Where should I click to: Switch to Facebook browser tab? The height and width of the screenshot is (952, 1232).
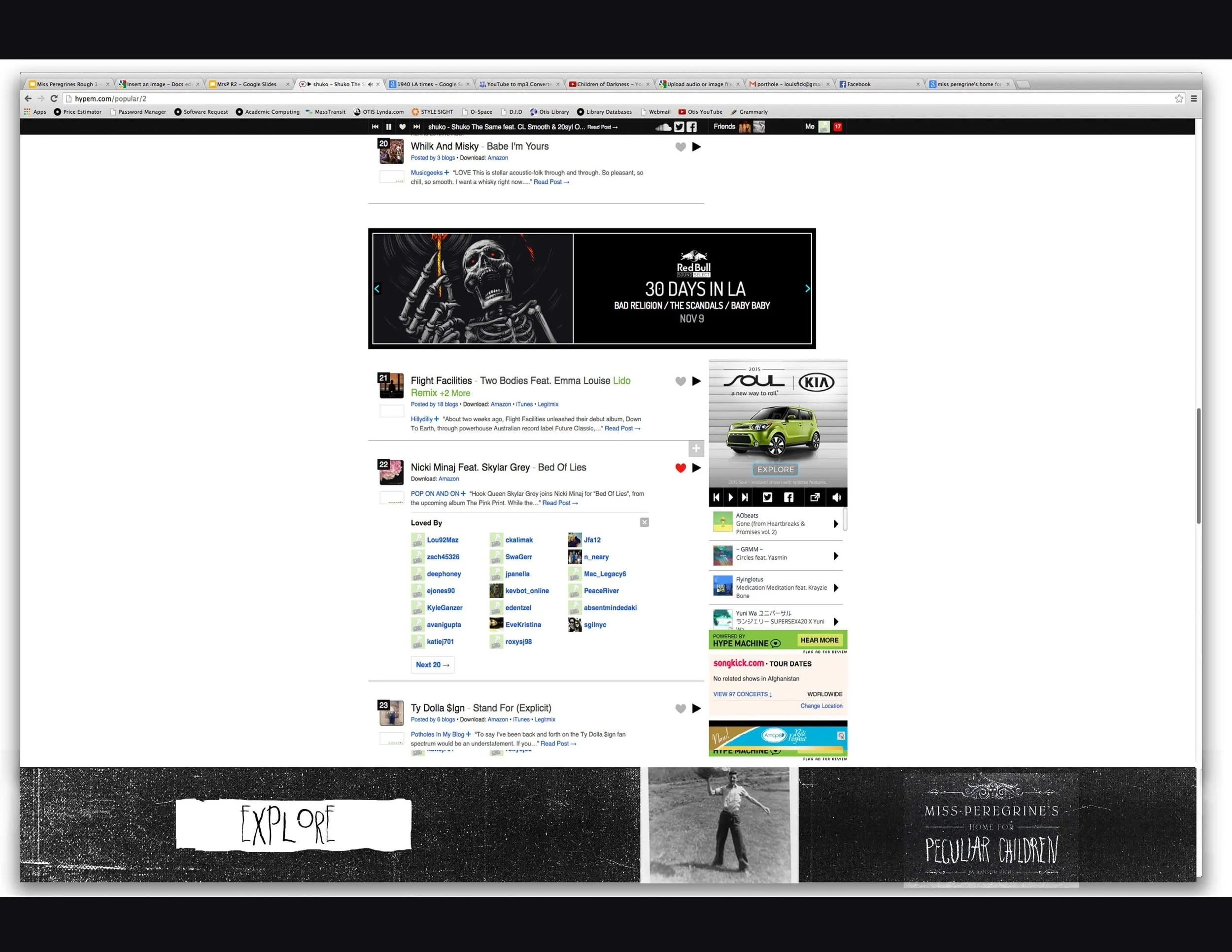(880, 84)
